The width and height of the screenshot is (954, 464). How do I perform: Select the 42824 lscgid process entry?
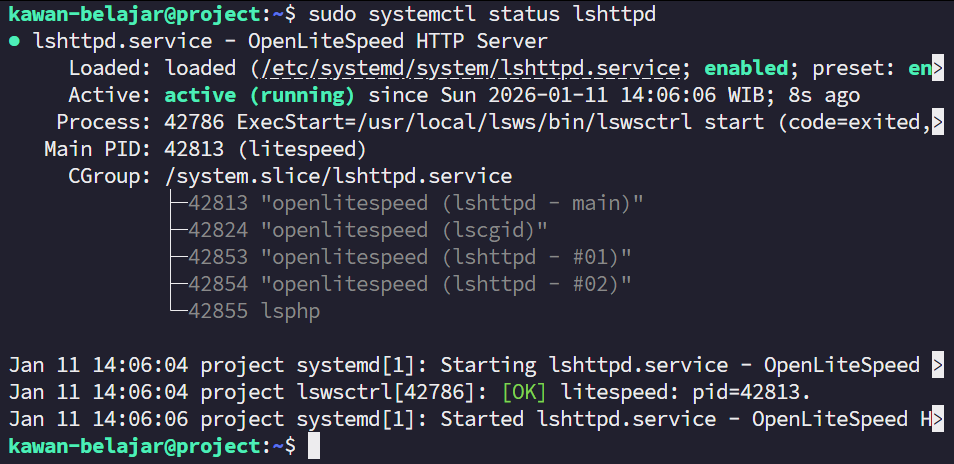367,231
